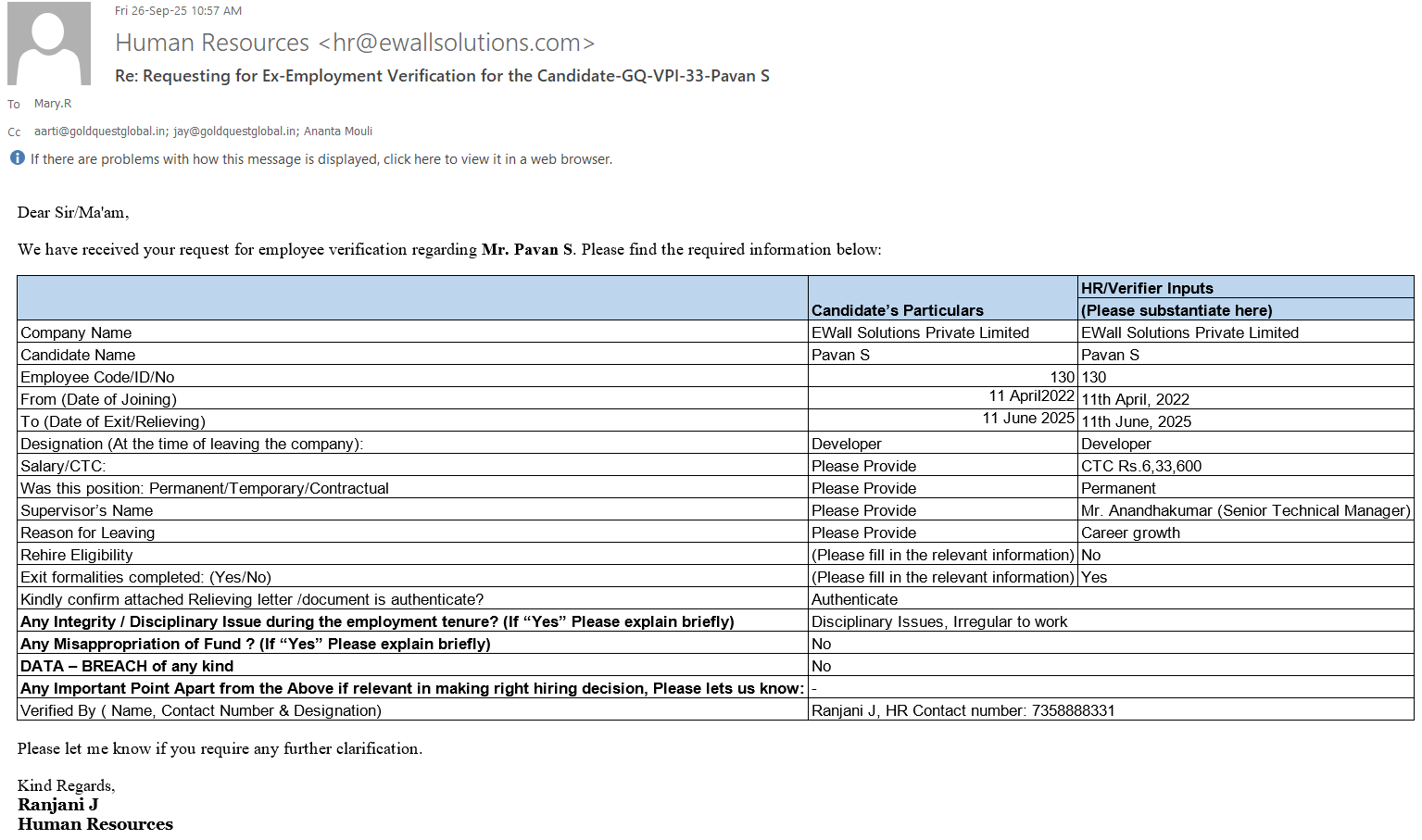Image resolution: width=1422 pixels, height=840 pixels.
Task: Click the HR/Verifier Inputs column header
Action: pyautogui.click(x=1147, y=288)
